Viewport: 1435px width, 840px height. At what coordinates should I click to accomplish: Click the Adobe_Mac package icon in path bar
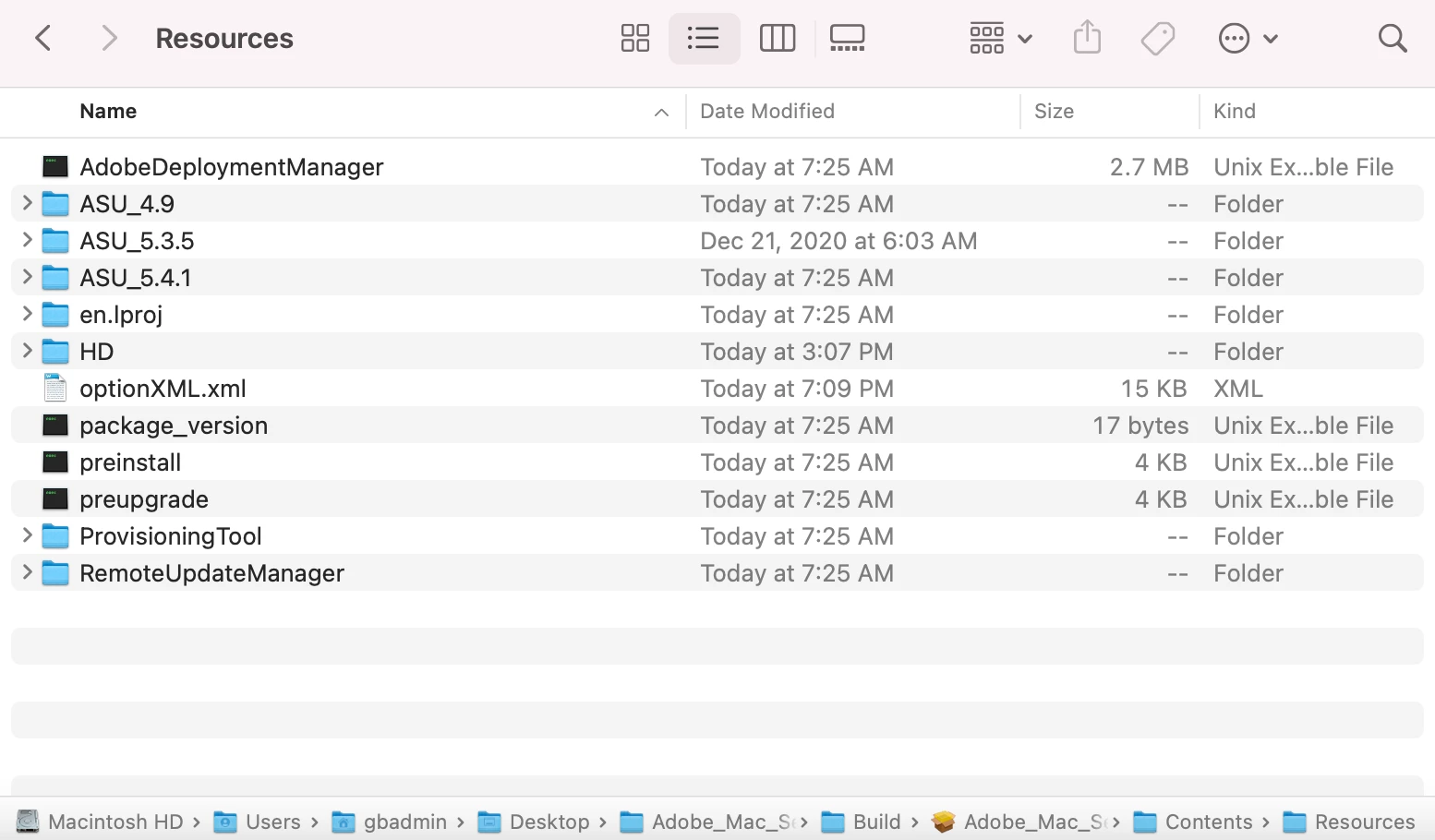943,822
